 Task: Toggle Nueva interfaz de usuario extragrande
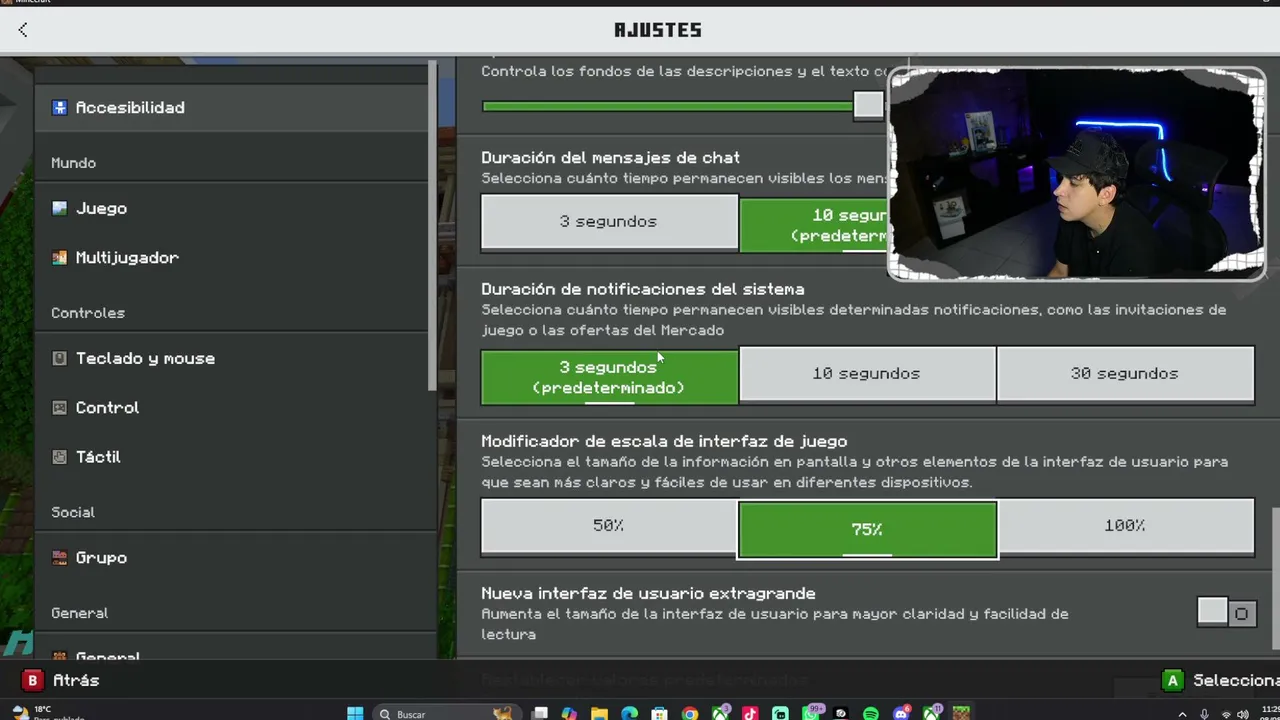point(1226,613)
